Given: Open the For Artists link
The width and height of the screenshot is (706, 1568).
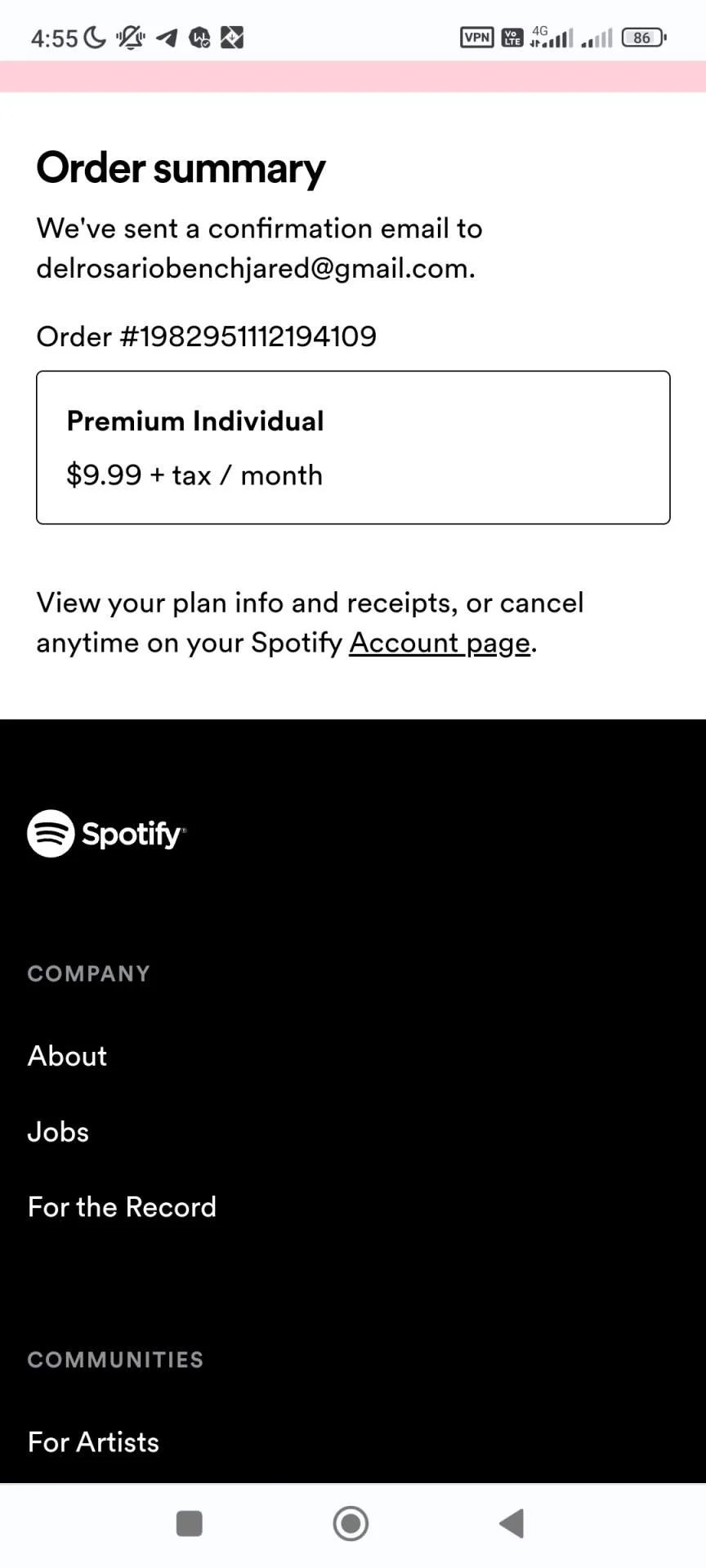Looking at the screenshot, I should pyautogui.click(x=93, y=1442).
